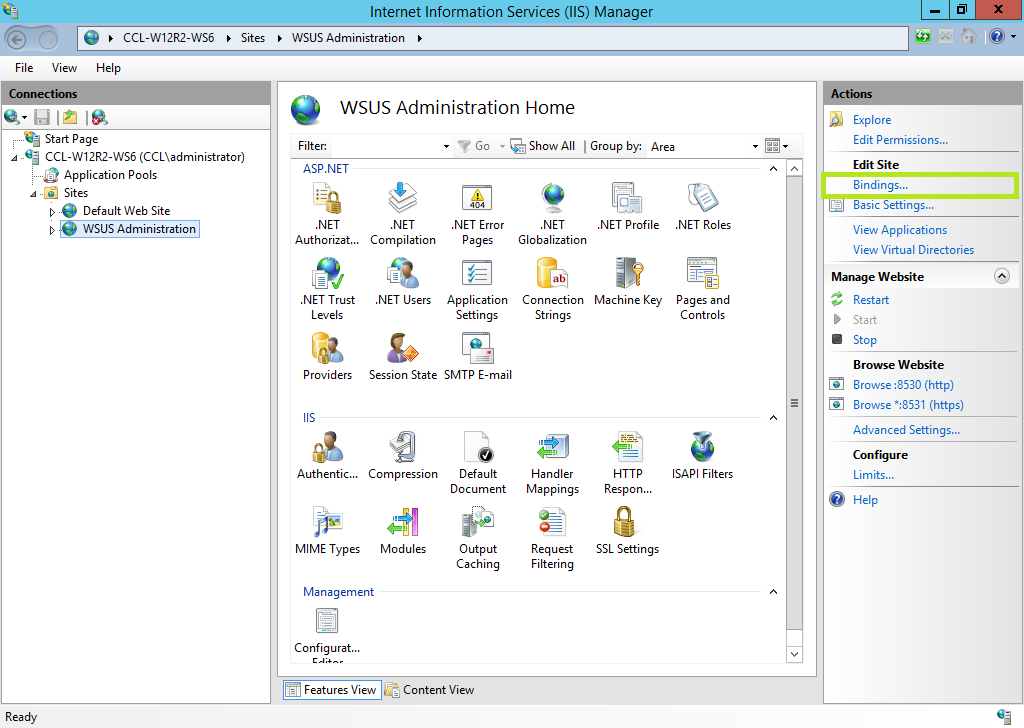Click the Help question mark icon in top toolbar
The height and width of the screenshot is (728, 1024).
pyautogui.click(x=997, y=37)
